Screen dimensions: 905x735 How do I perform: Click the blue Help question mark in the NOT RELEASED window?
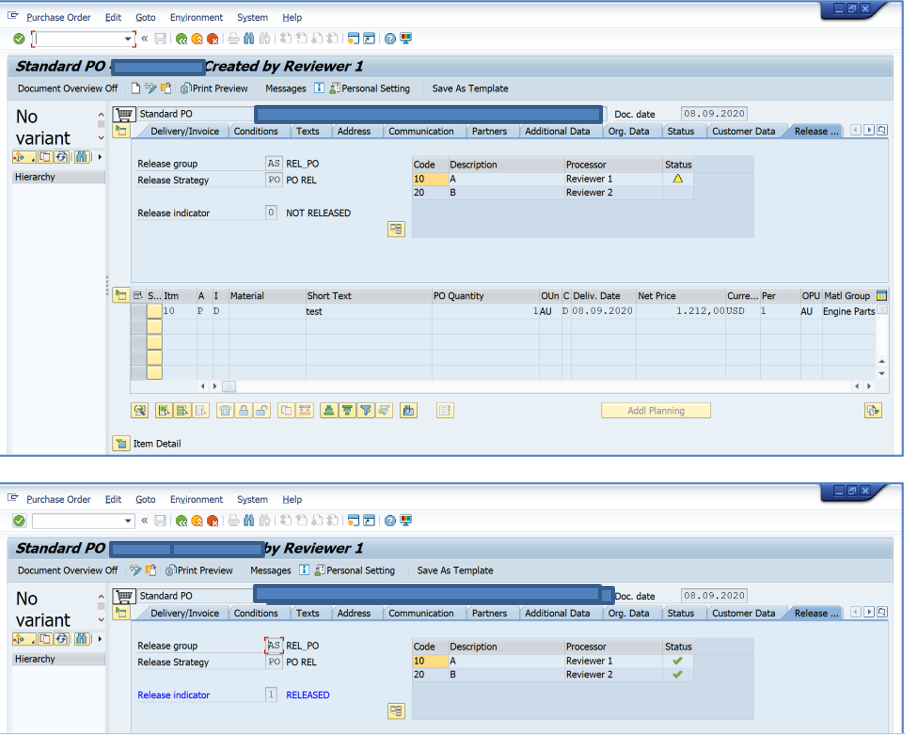pyautogui.click(x=390, y=39)
